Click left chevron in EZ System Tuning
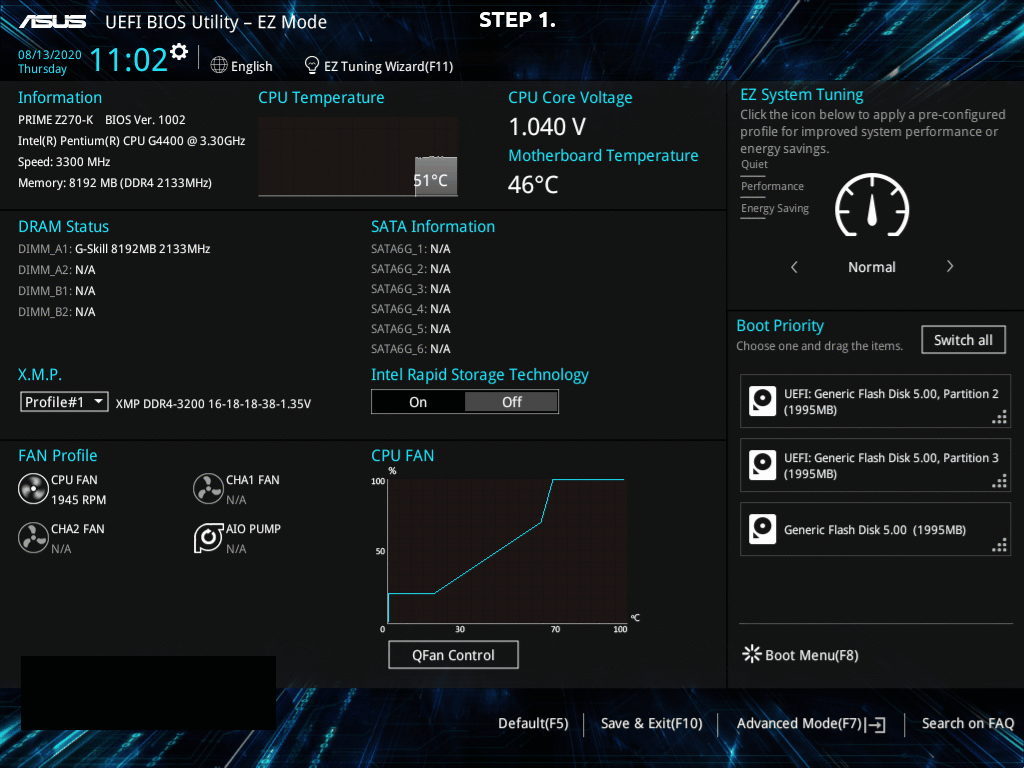This screenshot has height=768, width=1024. click(x=794, y=266)
